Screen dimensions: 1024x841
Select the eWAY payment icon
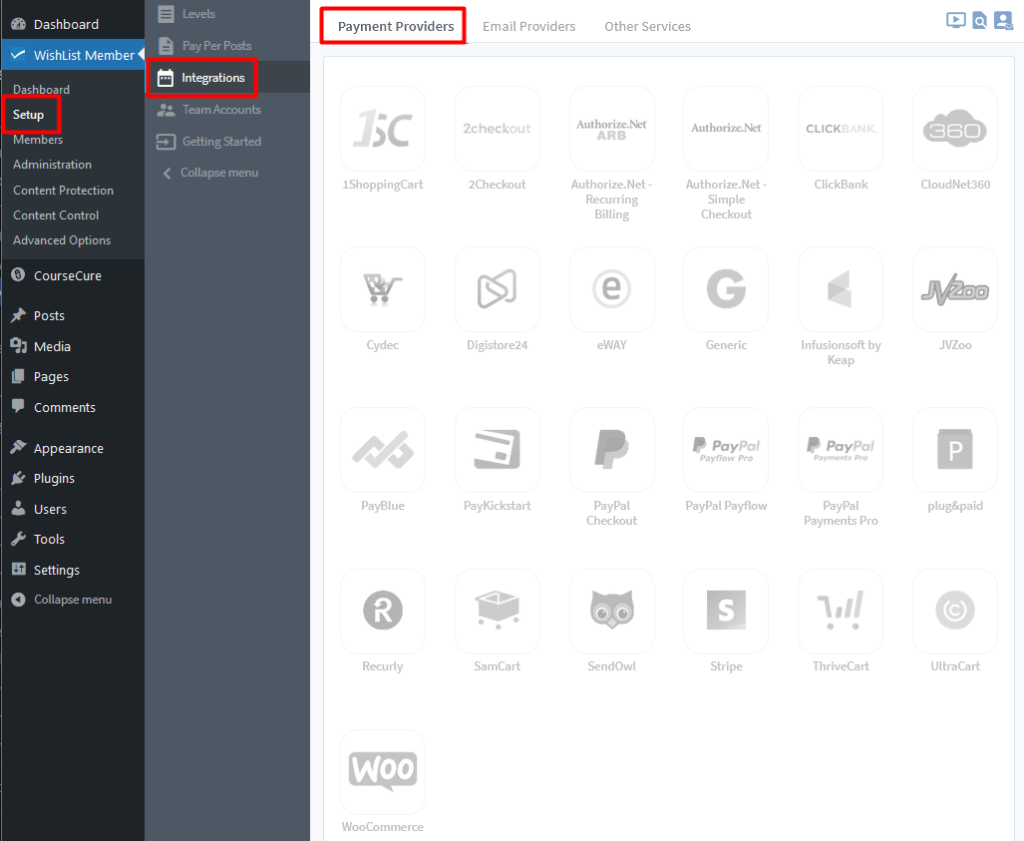[x=612, y=289]
